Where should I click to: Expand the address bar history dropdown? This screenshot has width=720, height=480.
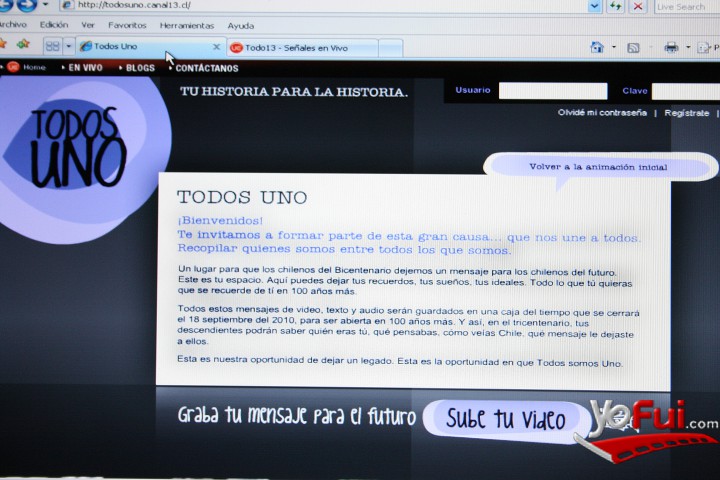coord(595,6)
